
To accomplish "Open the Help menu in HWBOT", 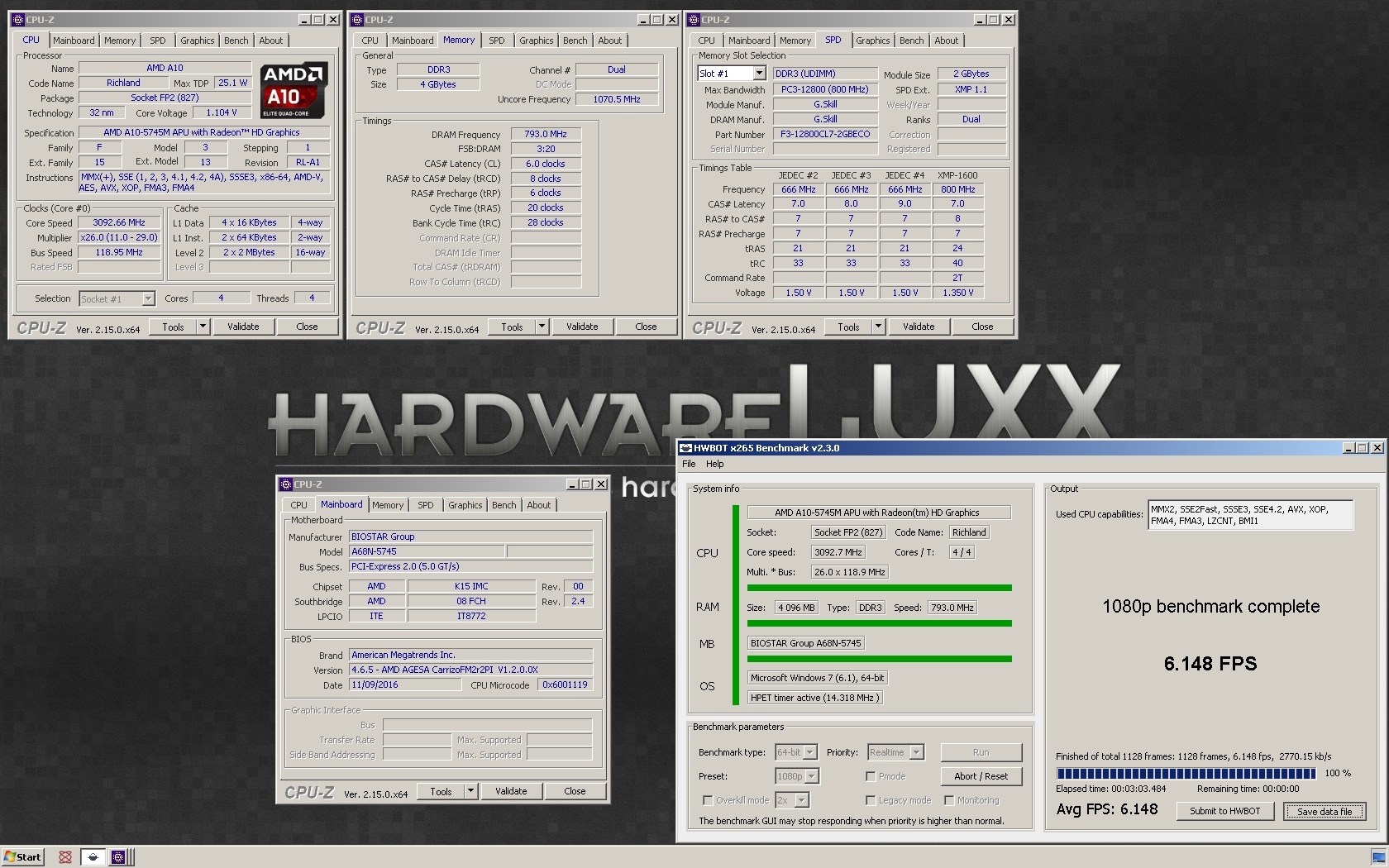I will (715, 464).
